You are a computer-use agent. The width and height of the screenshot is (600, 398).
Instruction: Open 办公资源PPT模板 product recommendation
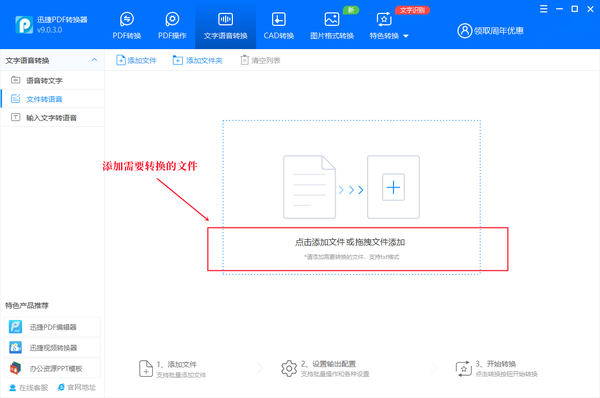point(52,369)
